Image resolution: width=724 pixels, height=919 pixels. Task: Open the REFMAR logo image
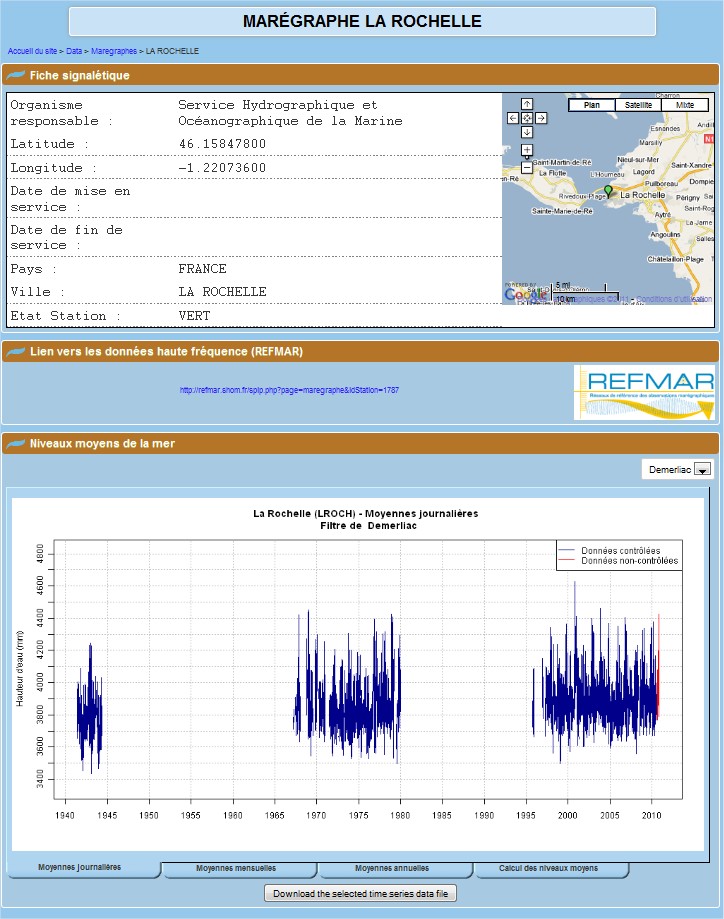click(644, 392)
